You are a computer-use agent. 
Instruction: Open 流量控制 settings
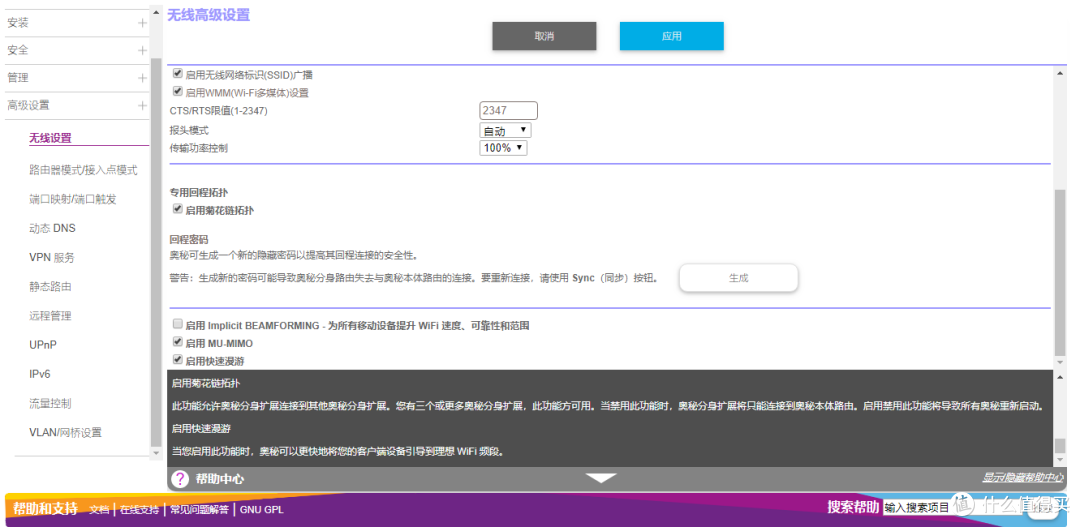click(50, 403)
